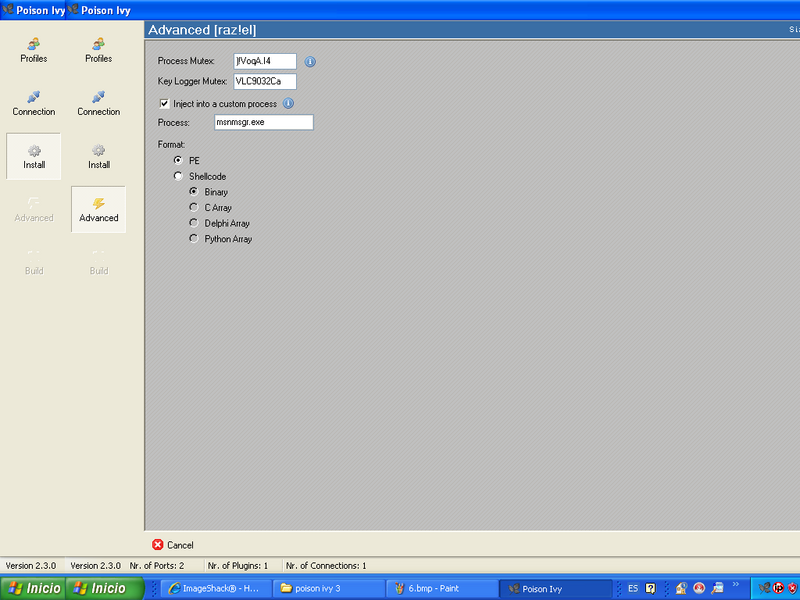The height and width of the screenshot is (600, 800).
Task: Choose C Array shellcode option
Action: (x=193, y=207)
